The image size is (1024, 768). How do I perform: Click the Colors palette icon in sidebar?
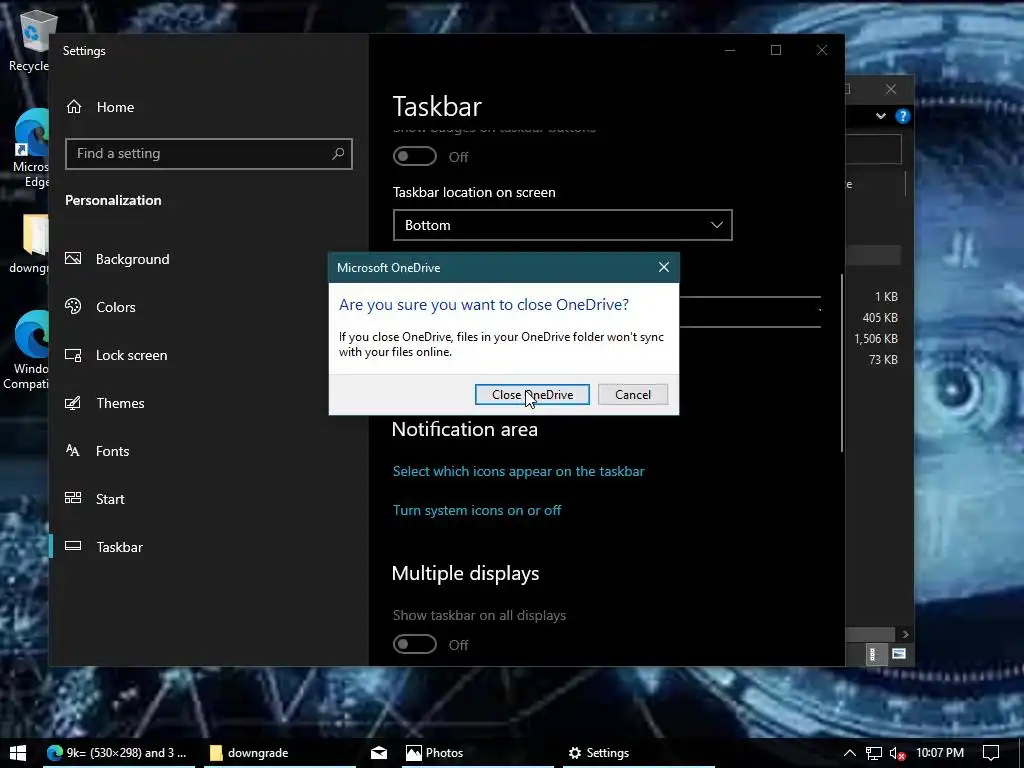coord(73,306)
